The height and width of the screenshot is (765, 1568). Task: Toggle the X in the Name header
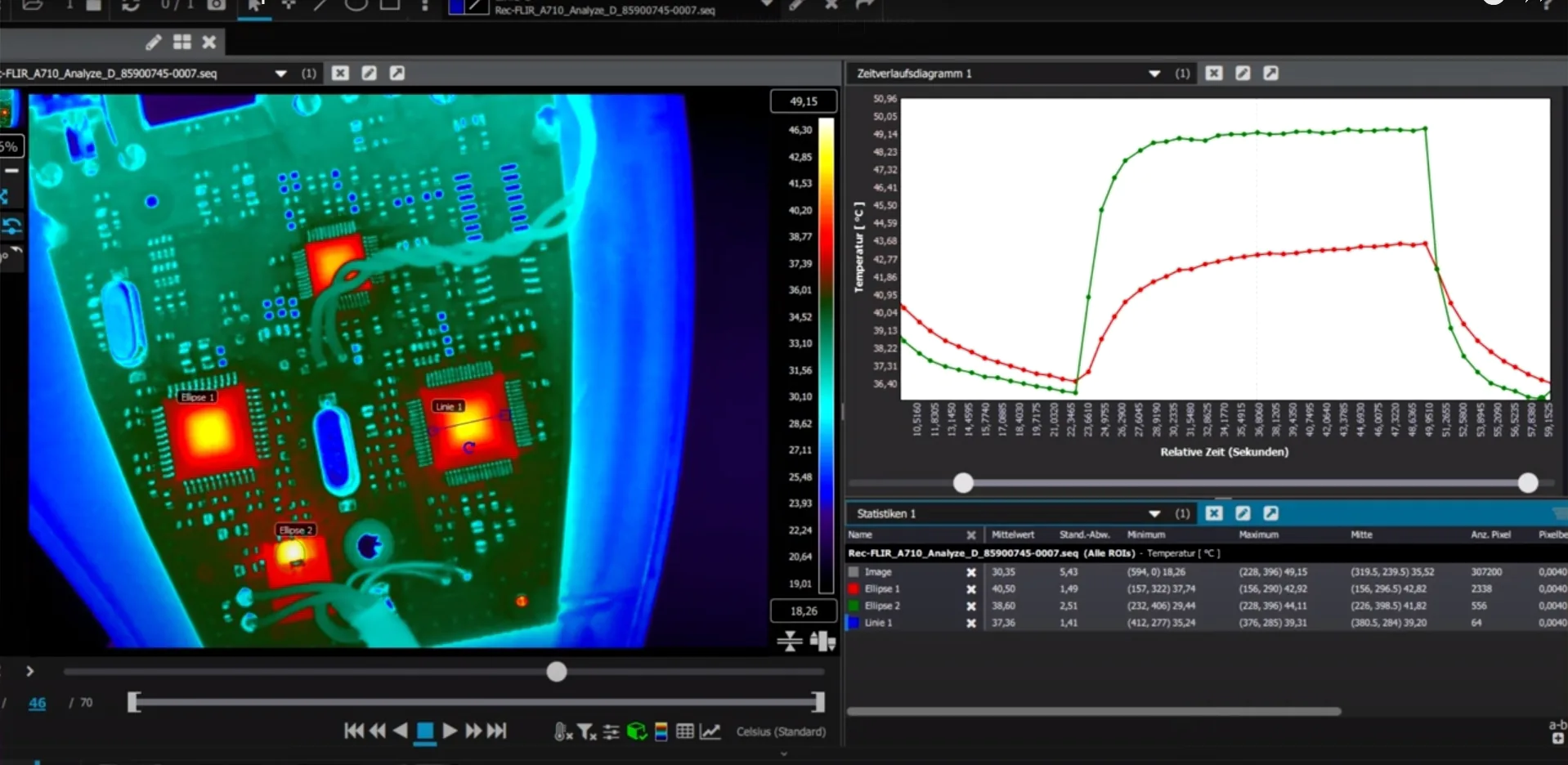coord(971,535)
